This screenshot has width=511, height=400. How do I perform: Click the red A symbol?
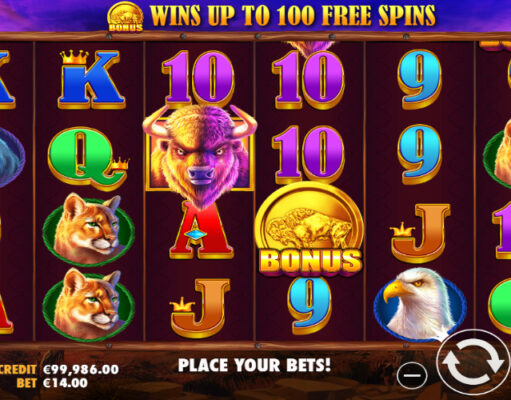click(x=201, y=231)
